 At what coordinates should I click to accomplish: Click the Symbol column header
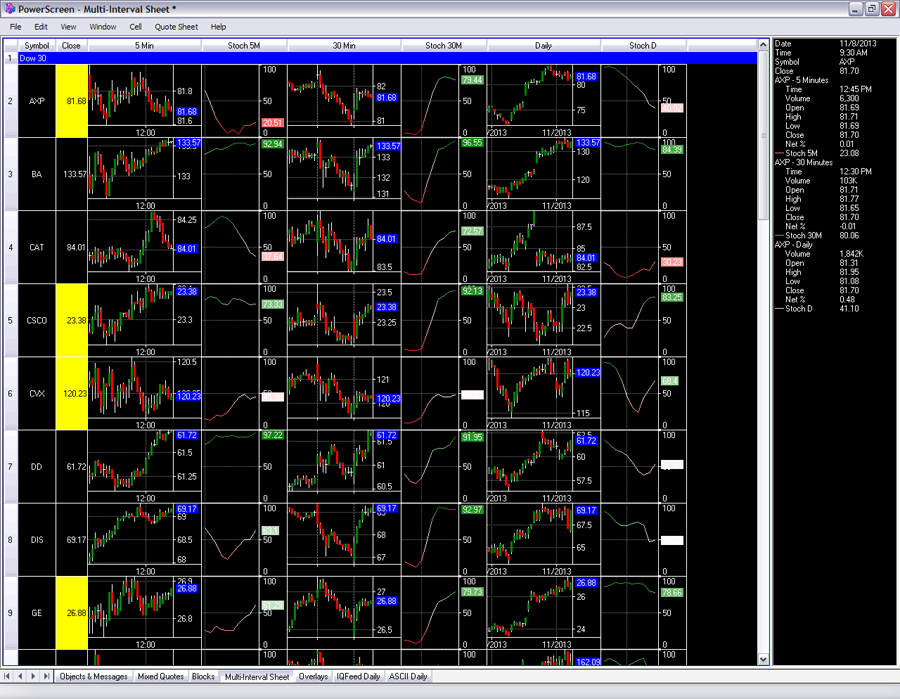tap(37, 45)
